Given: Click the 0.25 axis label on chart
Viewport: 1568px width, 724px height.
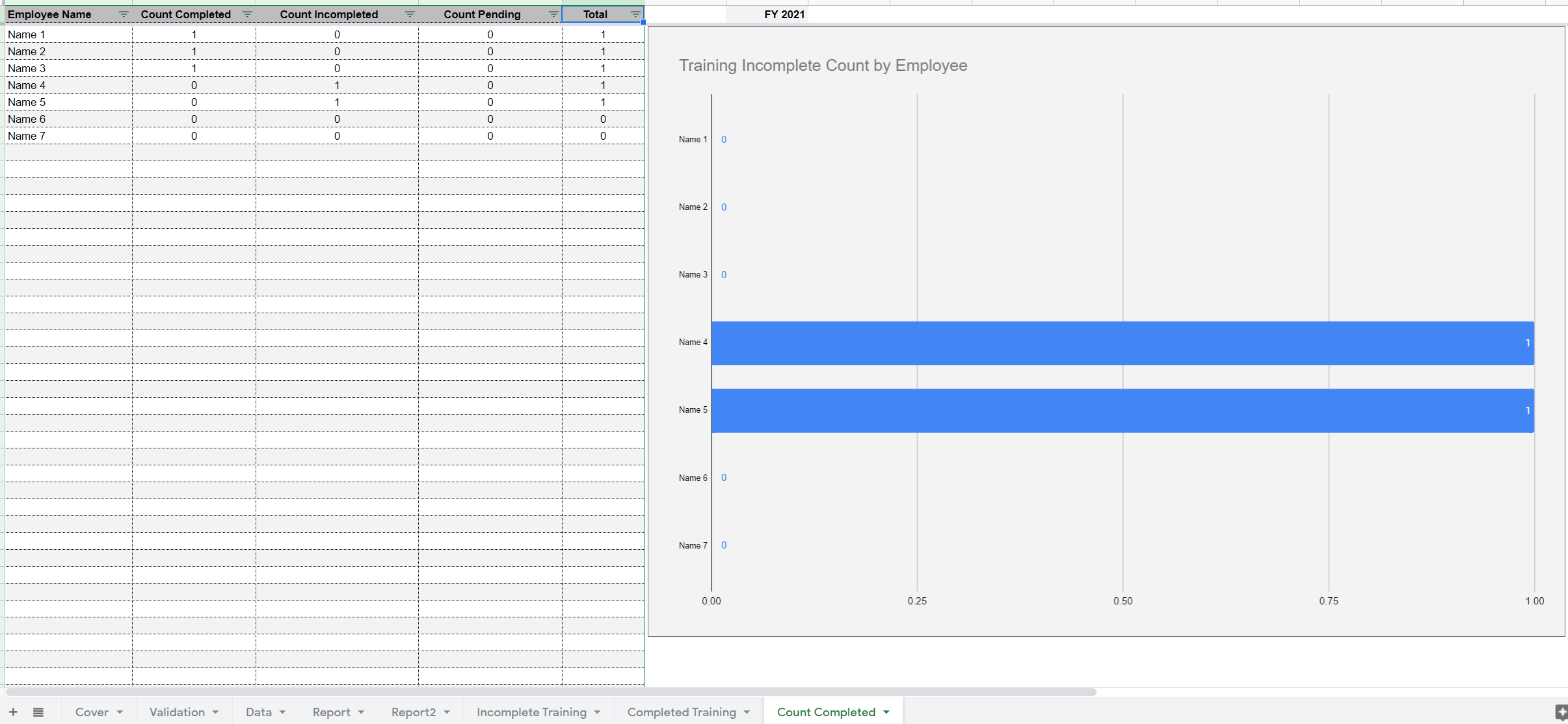Looking at the screenshot, I should [917, 601].
